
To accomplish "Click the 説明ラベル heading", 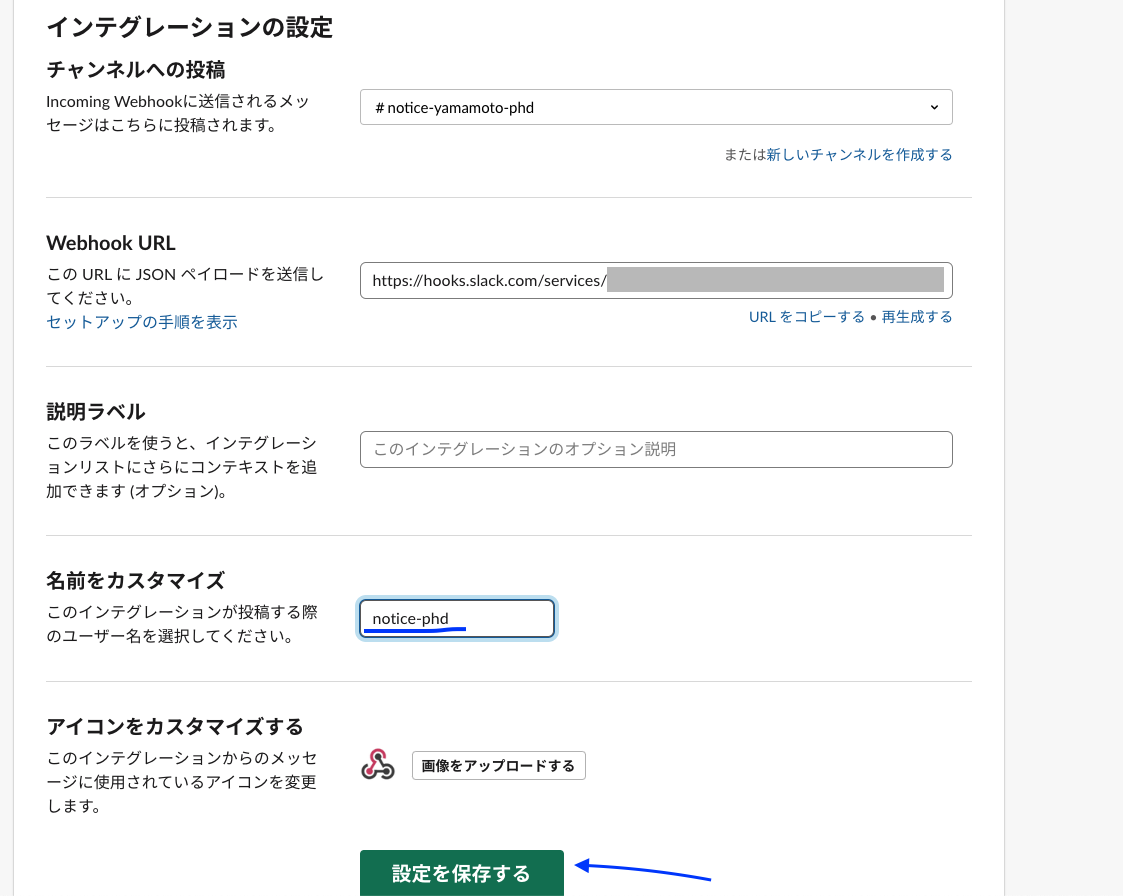I will point(96,412).
